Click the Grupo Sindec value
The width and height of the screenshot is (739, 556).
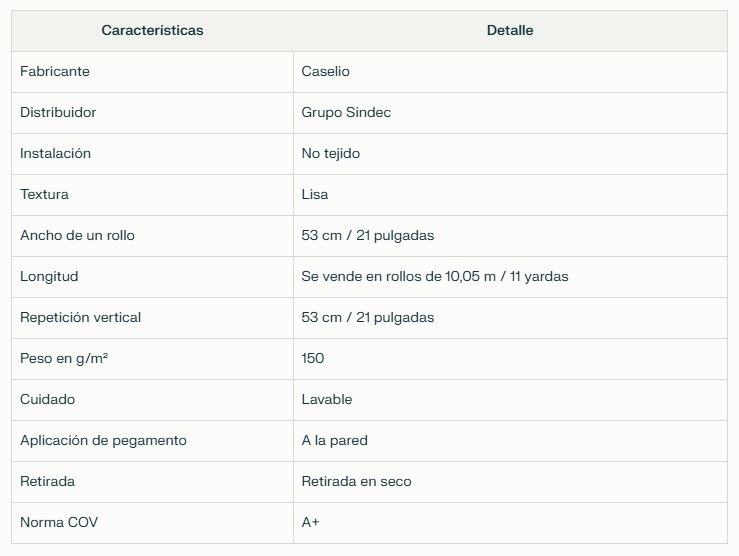tap(346, 113)
